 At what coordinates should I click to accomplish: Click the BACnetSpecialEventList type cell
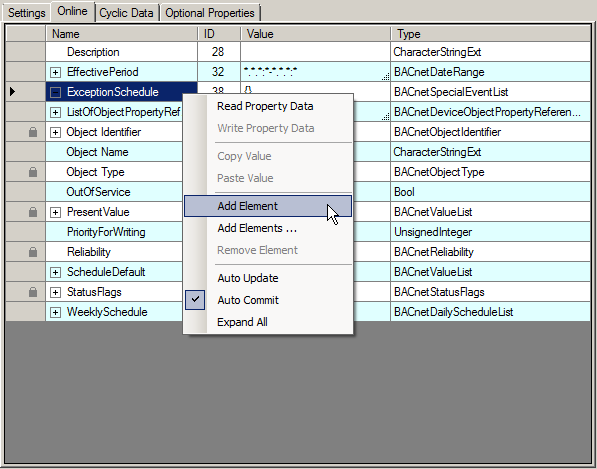pyautogui.click(x=490, y=92)
